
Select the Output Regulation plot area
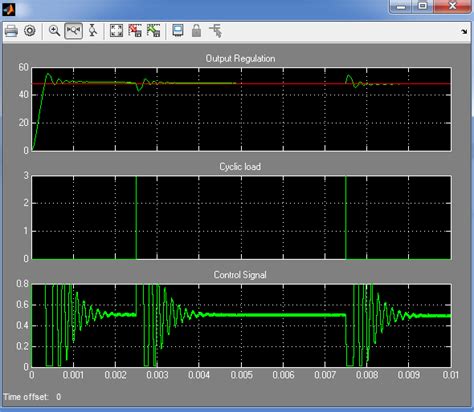[241, 109]
